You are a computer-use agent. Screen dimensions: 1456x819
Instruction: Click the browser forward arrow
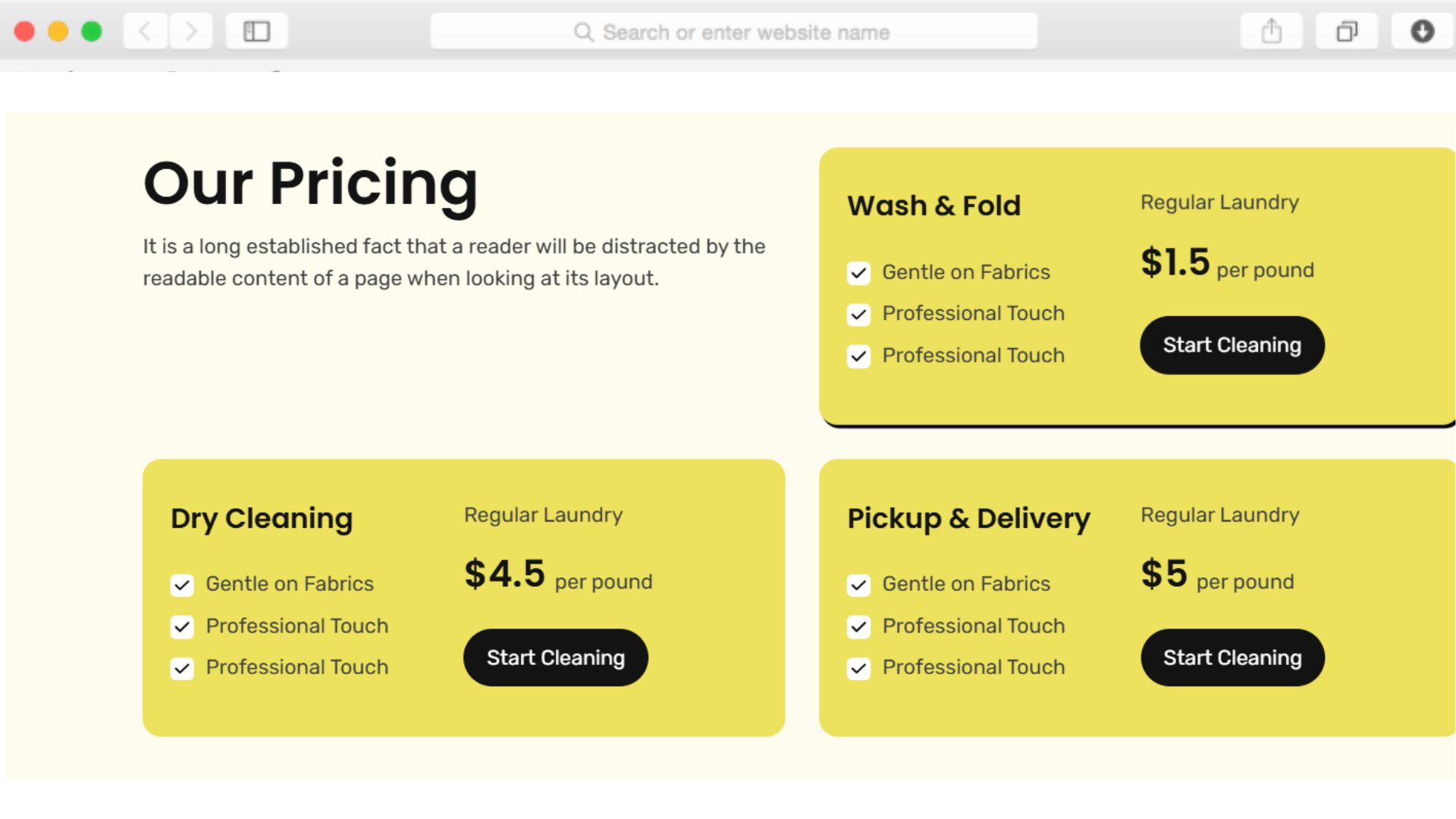pos(190,32)
